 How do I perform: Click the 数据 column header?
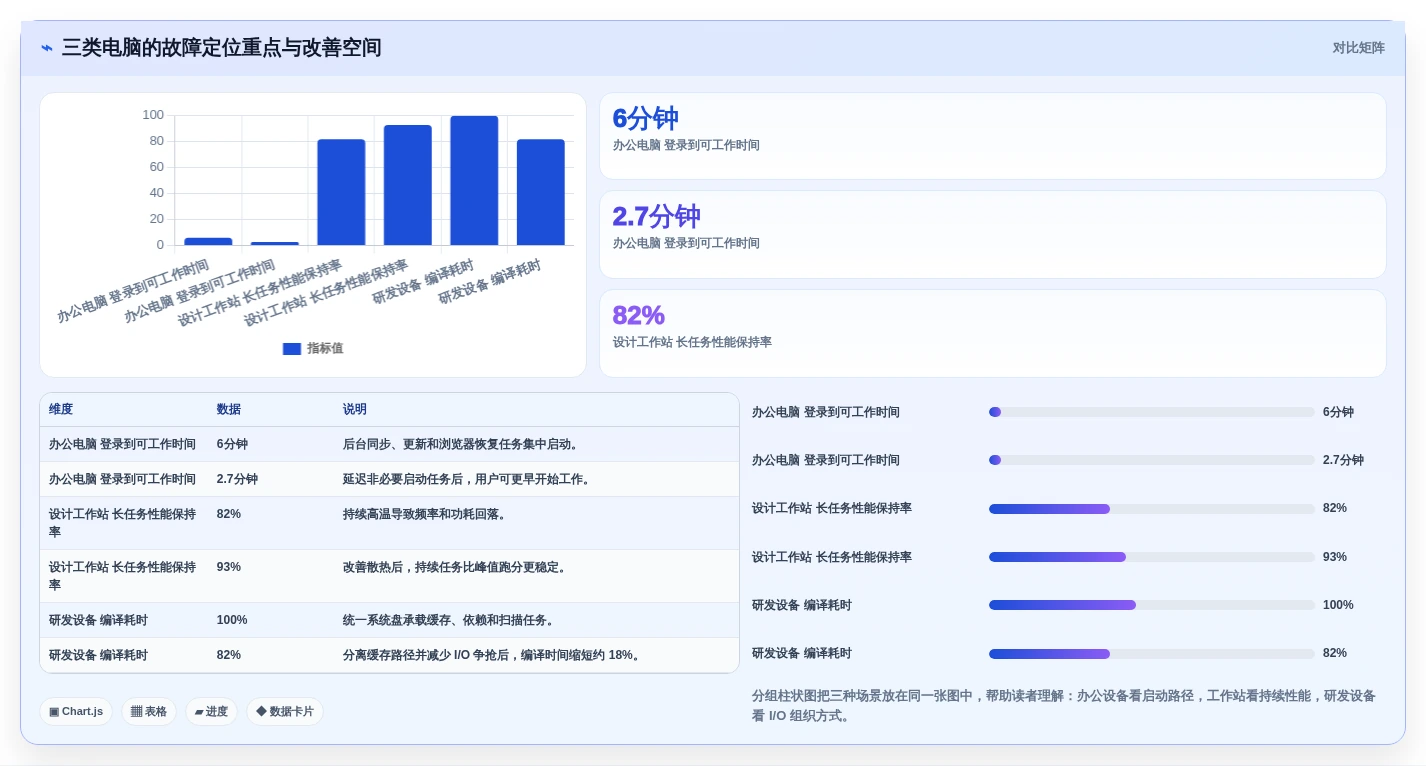229,410
